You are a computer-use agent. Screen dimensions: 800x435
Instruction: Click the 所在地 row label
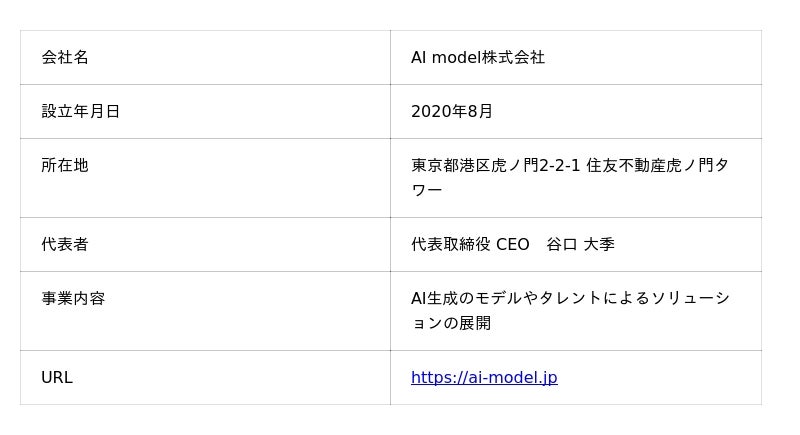pyautogui.click(x=65, y=166)
